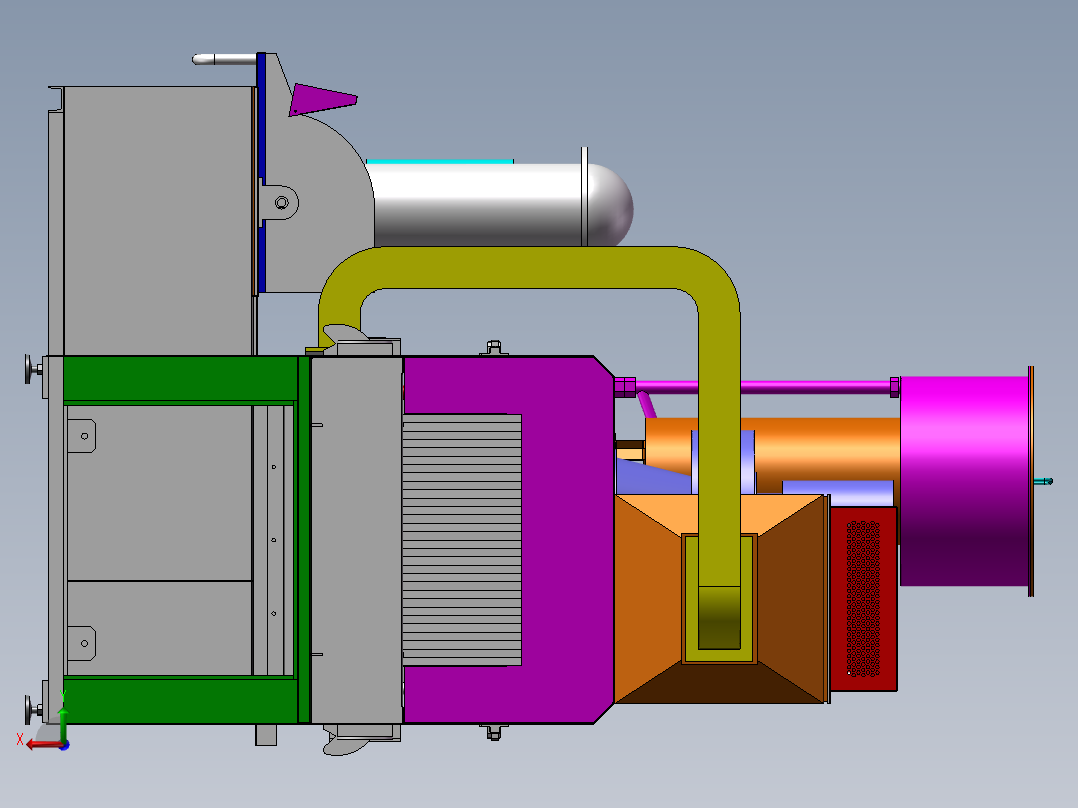Click the lower black hand knob on left
Viewport: 1078px width, 808px height.
click(x=32, y=710)
